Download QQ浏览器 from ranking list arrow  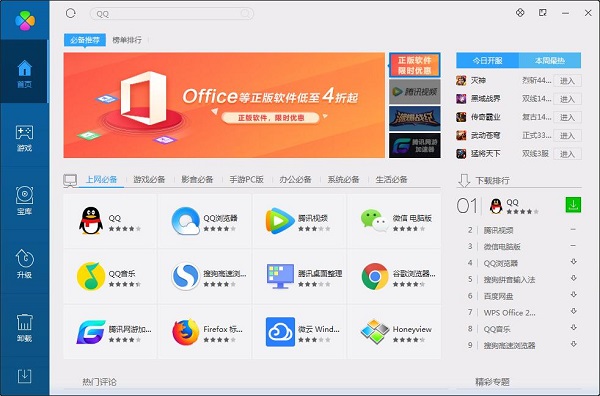pos(574,262)
